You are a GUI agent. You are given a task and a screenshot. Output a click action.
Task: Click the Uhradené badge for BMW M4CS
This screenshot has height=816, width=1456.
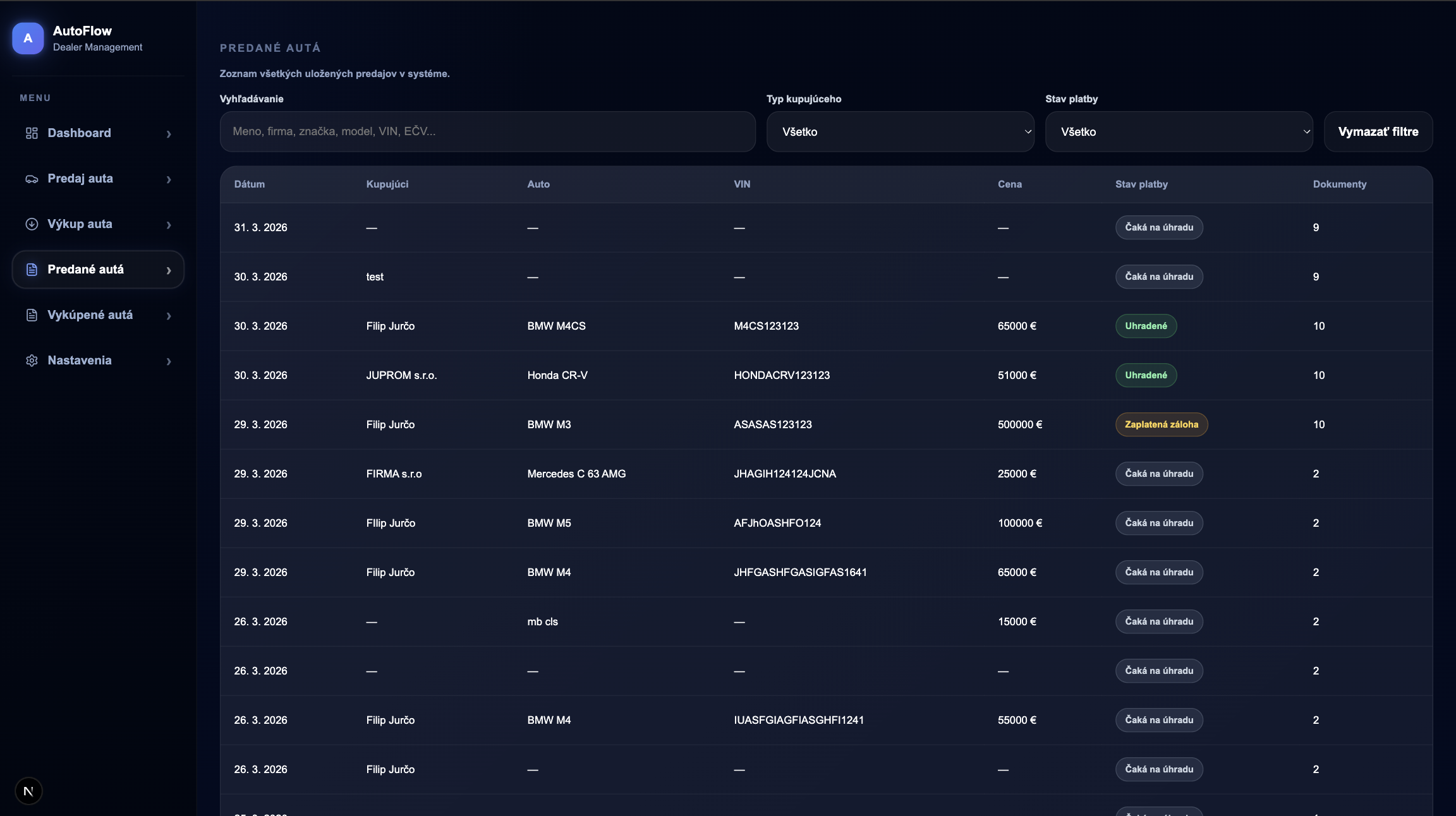tap(1145, 326)
